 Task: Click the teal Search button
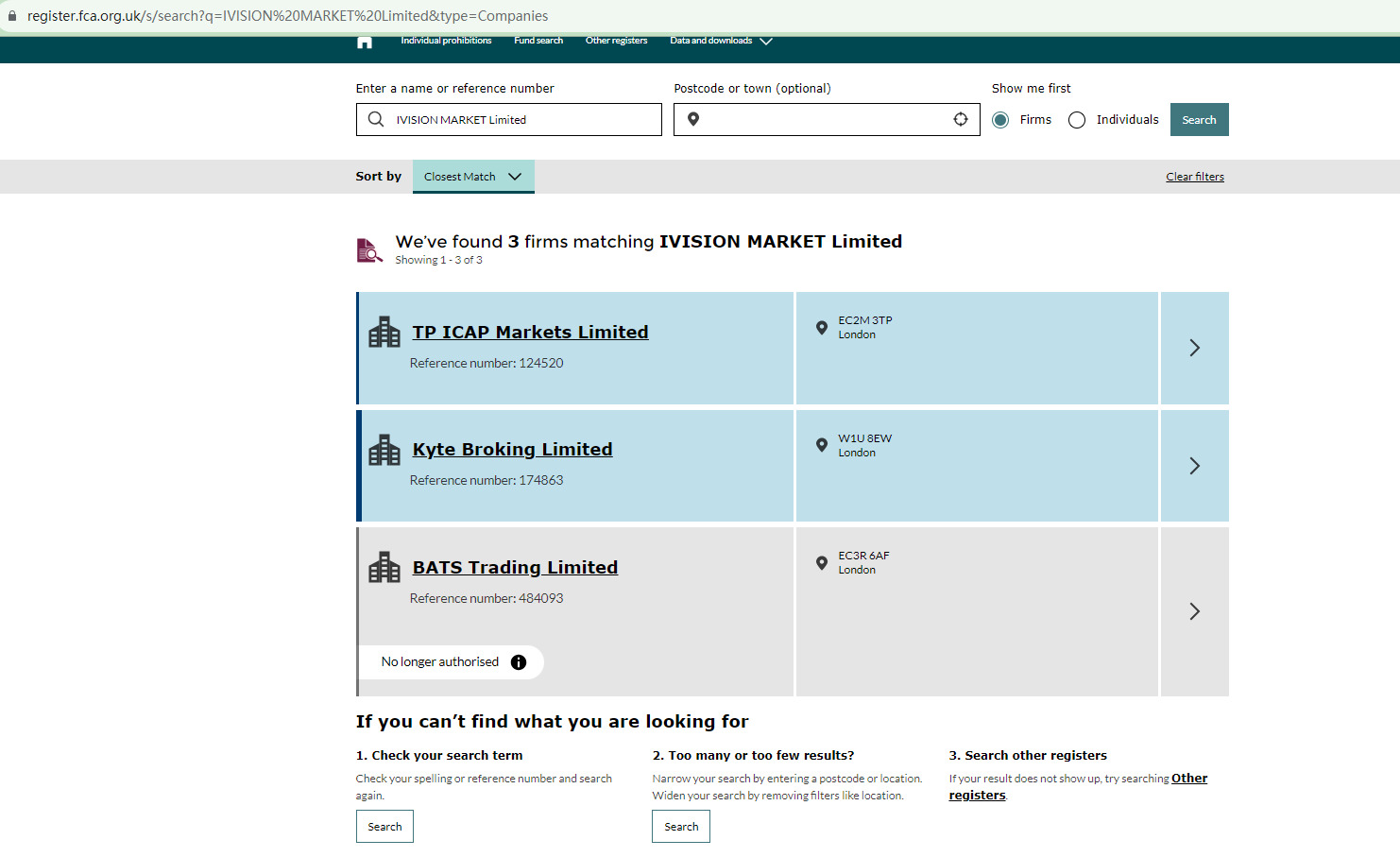click(1199, 120)
